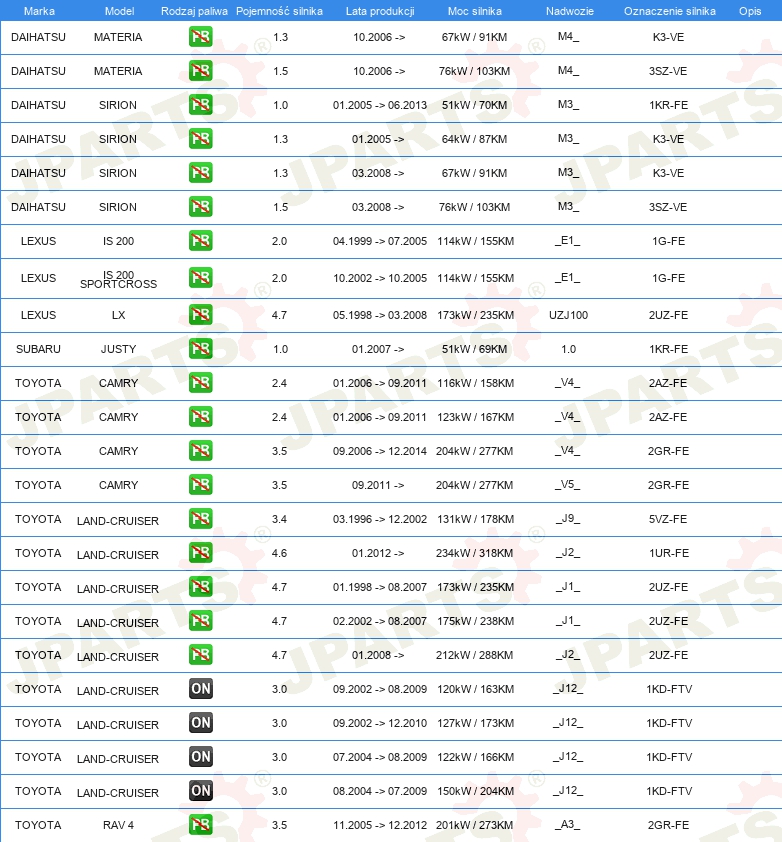The image size is (782, 842).
Task: Click power value 212kW / 288KM
Action: click(x=474, y=655)
